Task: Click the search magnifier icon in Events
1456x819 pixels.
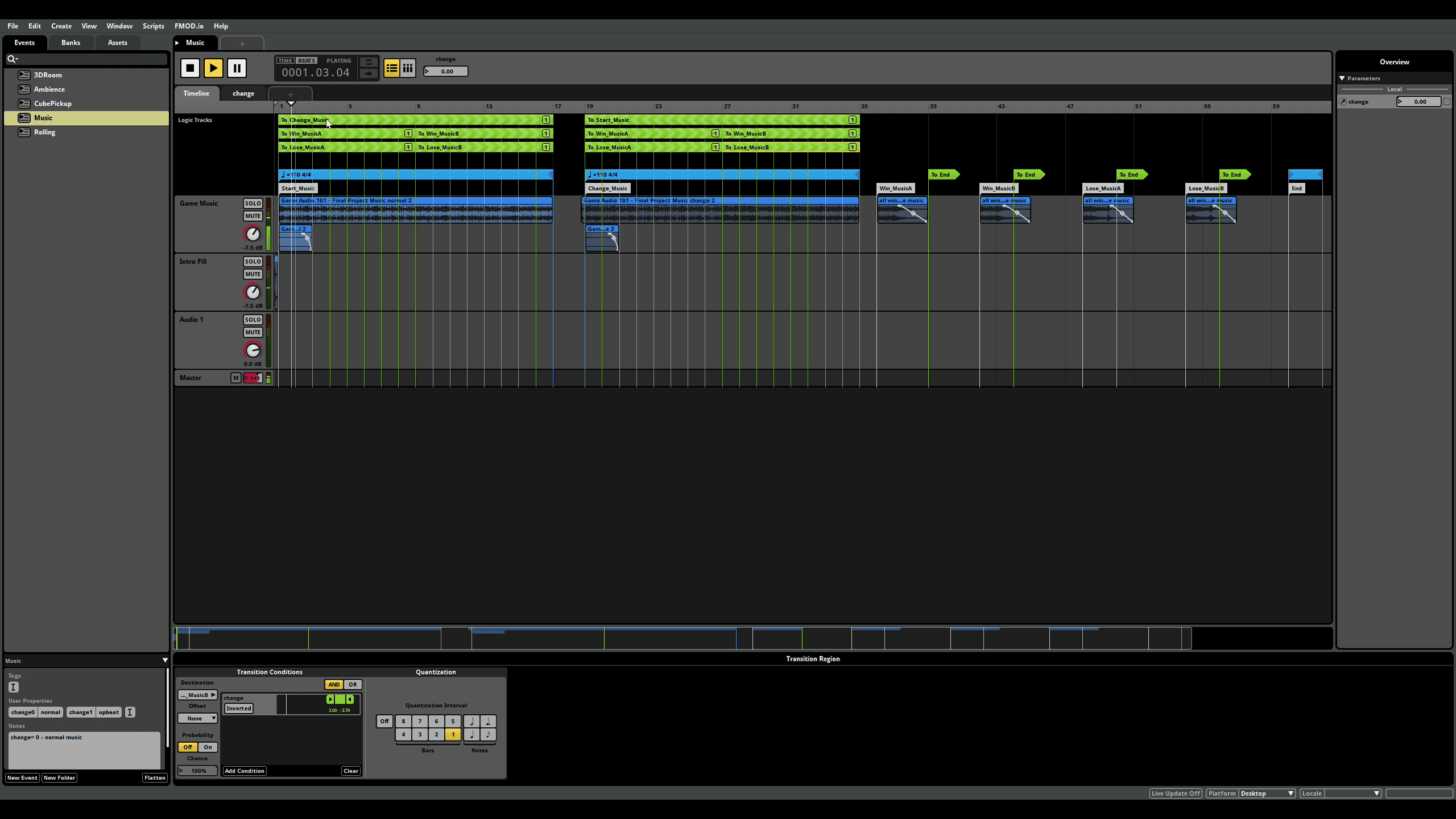Action: click(11, 59)
